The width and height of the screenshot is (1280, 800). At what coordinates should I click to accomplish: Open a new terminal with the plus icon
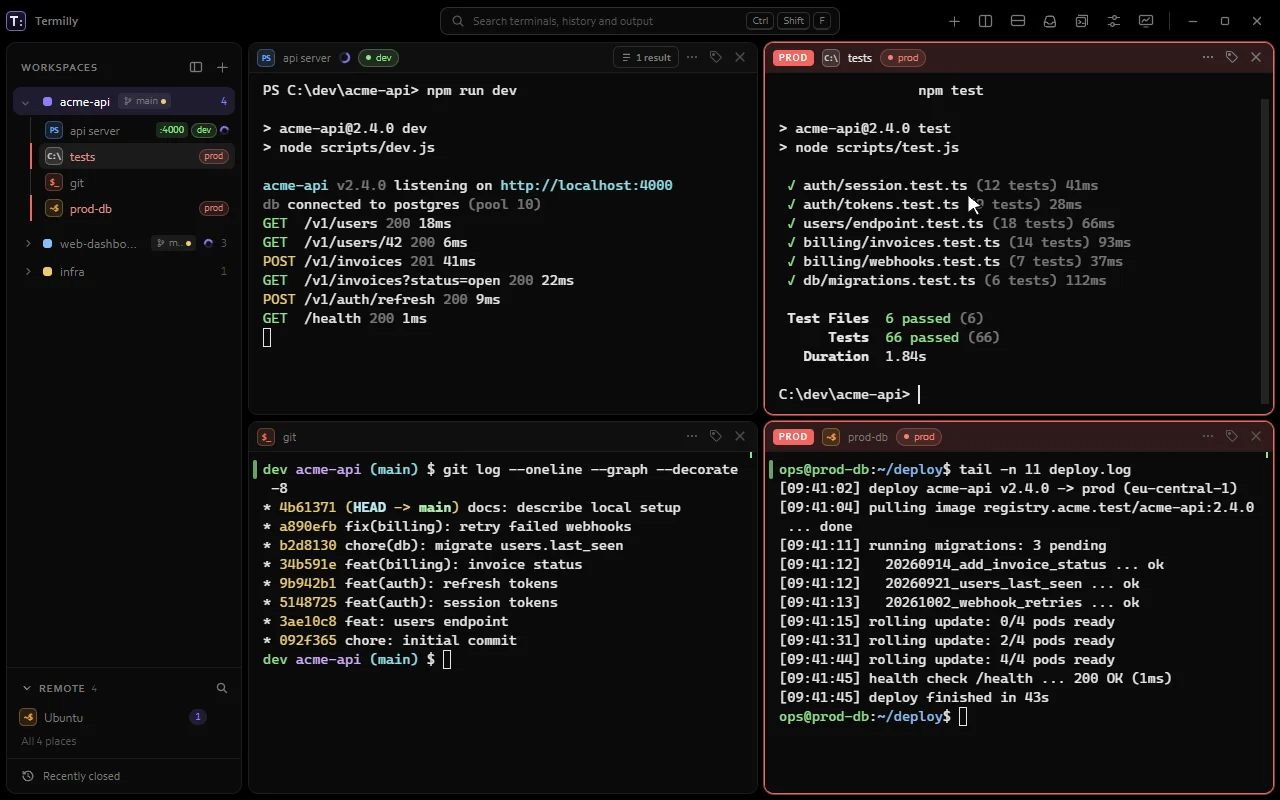(x=954, y=21)
